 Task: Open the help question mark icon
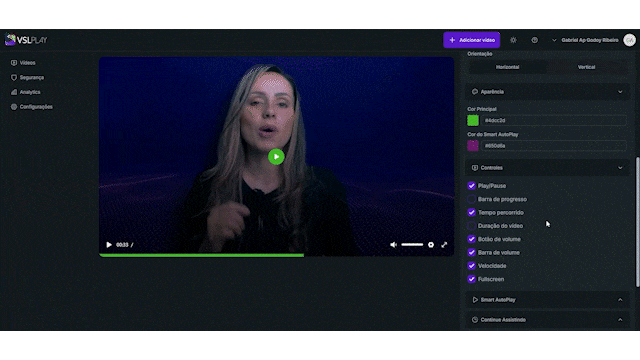pyautogui.click(x=534, y=40)
